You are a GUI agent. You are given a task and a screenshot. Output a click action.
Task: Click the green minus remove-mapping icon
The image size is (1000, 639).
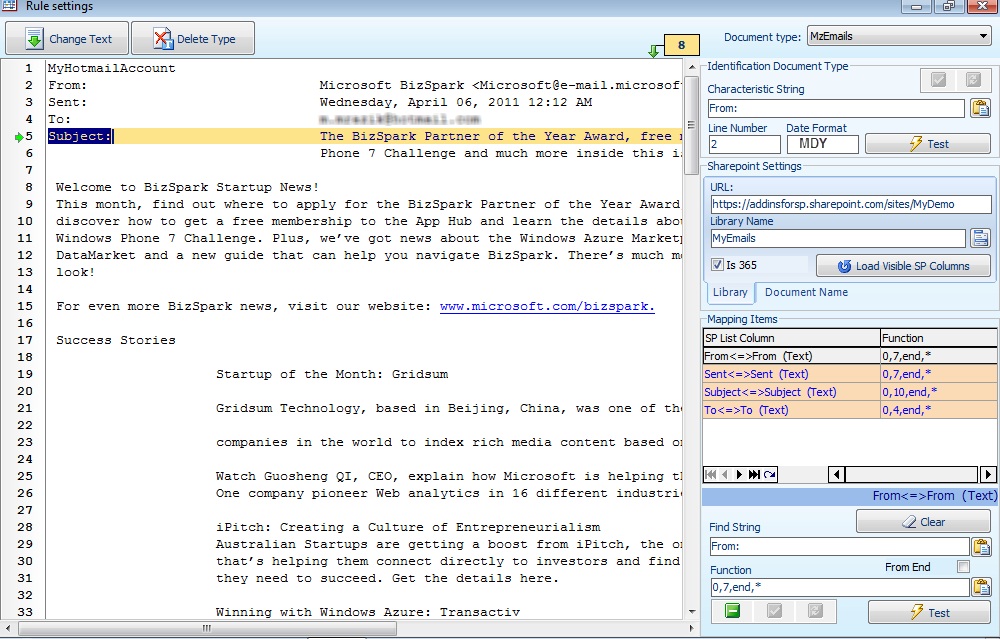point(733,612)
